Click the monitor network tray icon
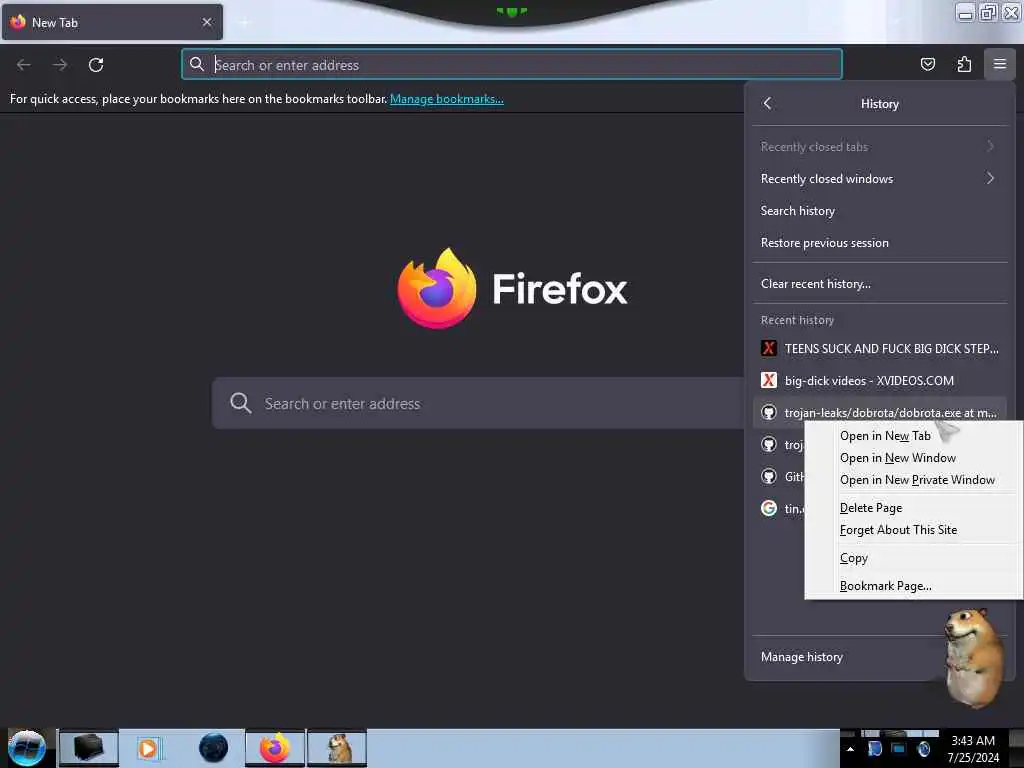1024x768 pixels. pyautogui.click(x=899, y=748)
